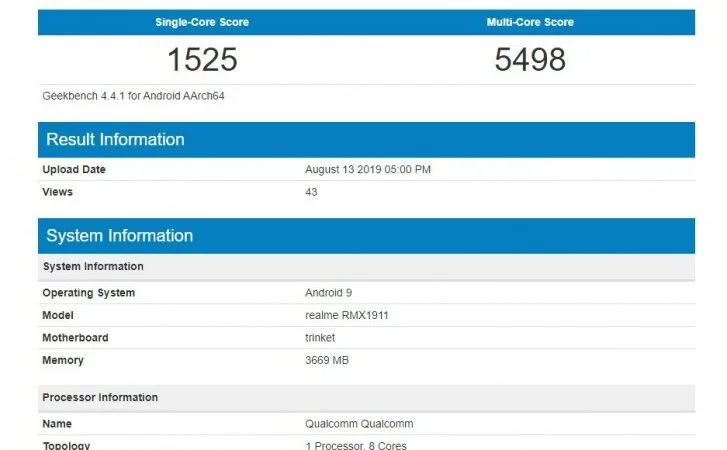Click the blue System Information section header
Screen dimensions: 727x450
click(x=366, y=236)
